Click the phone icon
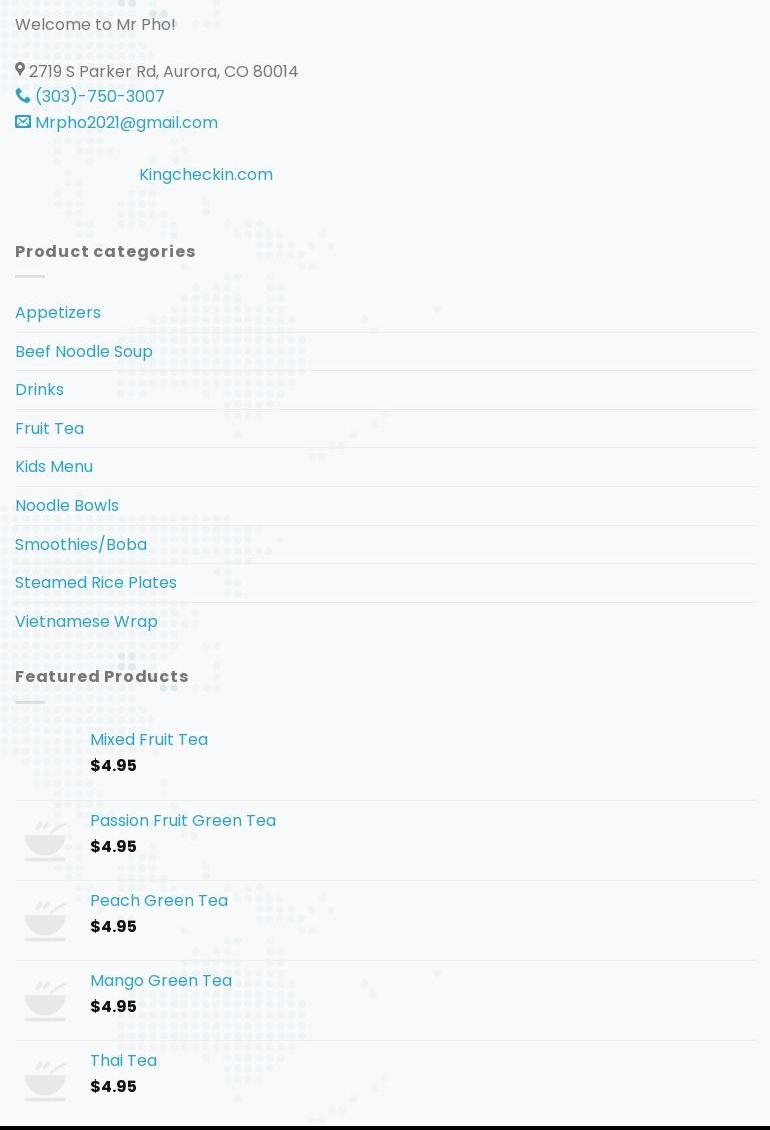 [23, 96]
